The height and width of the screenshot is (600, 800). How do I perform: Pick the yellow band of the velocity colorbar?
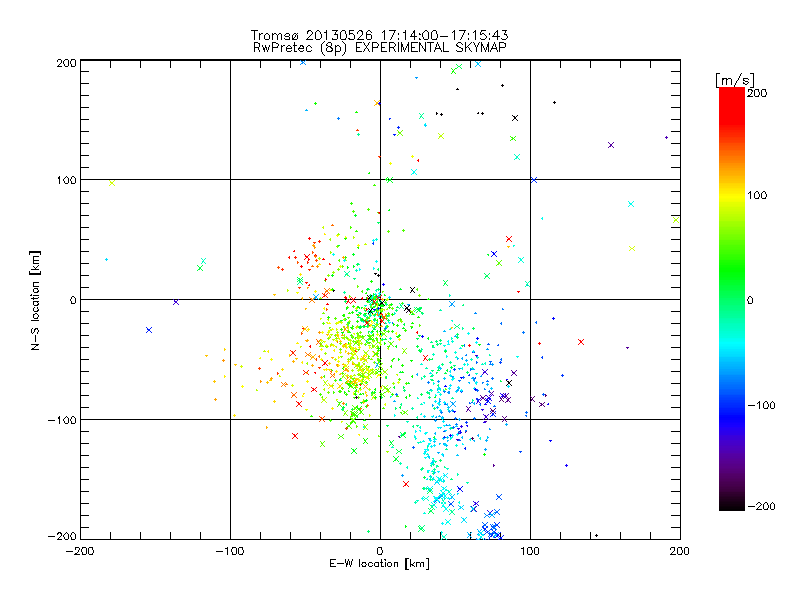point(732,195)
